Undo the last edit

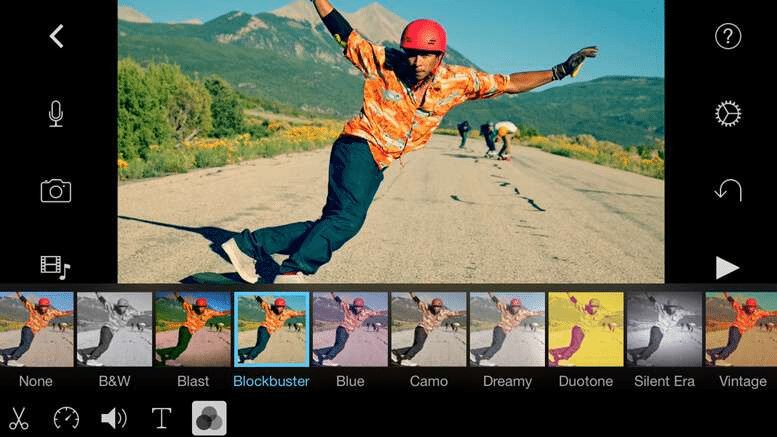pos(727,190)
